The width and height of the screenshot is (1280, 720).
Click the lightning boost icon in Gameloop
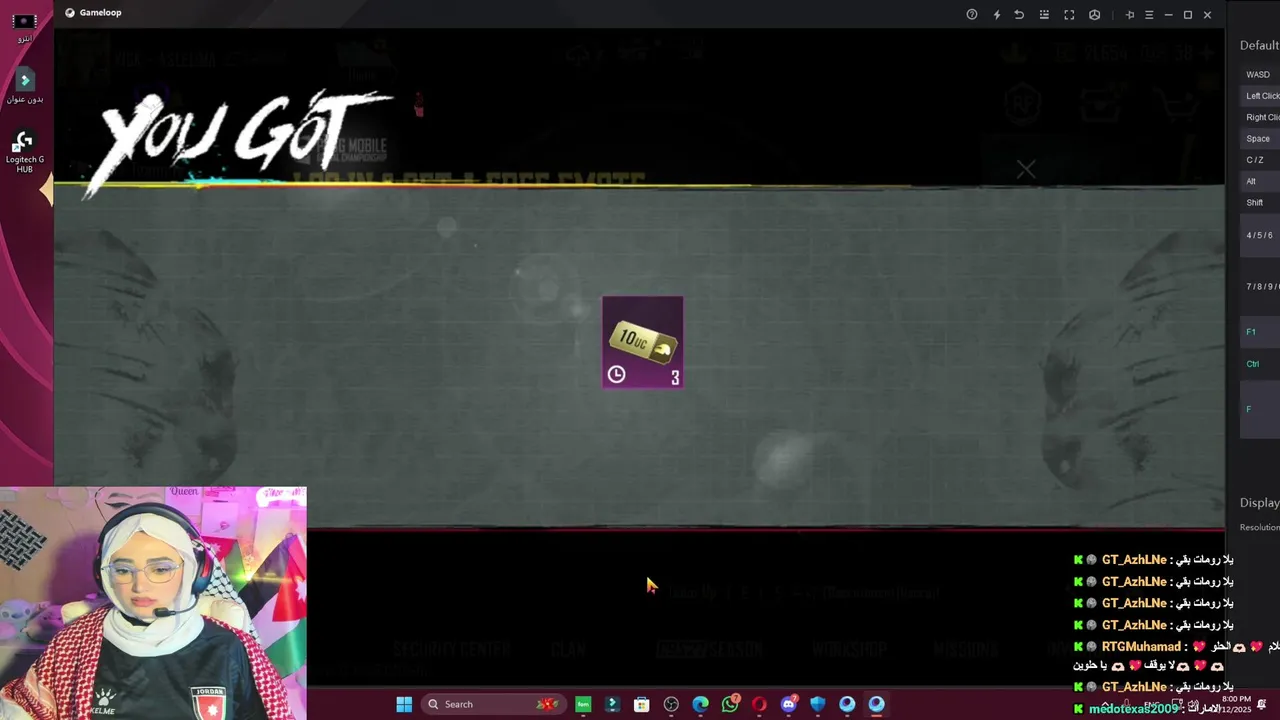coord(996,15)
